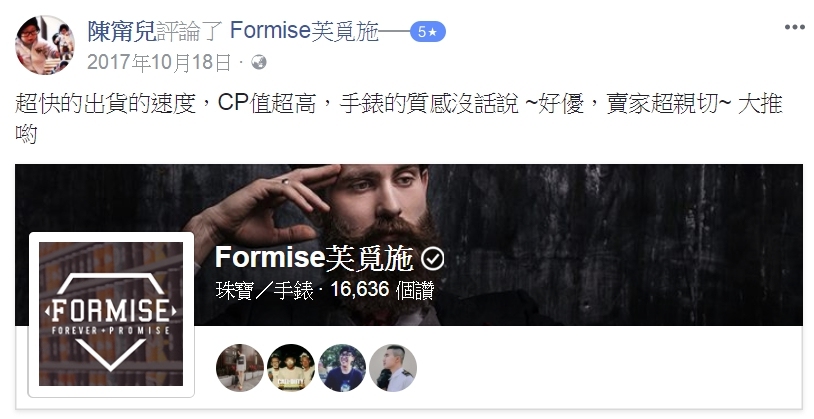The height and width of the screenshot is (419, 814).
Task: Open the third friend avatar with glasses
Action: [342, 368]
